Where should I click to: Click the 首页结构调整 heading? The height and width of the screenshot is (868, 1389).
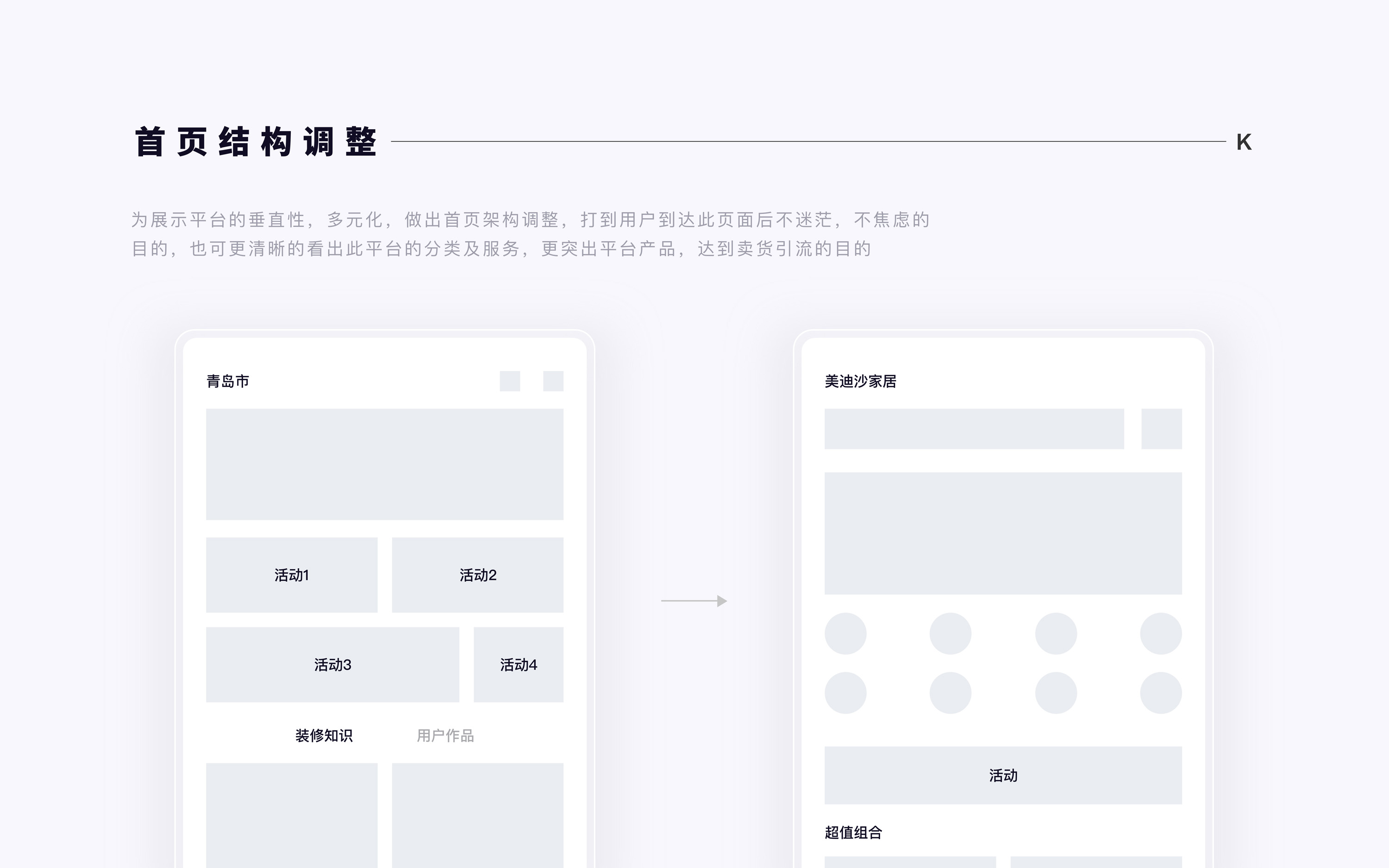256,142
